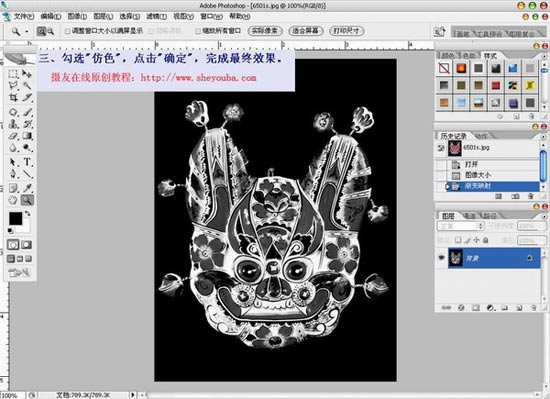Select the Type tool
The width and height of the screenshot is (550, 399).
[x=28, y=162]
